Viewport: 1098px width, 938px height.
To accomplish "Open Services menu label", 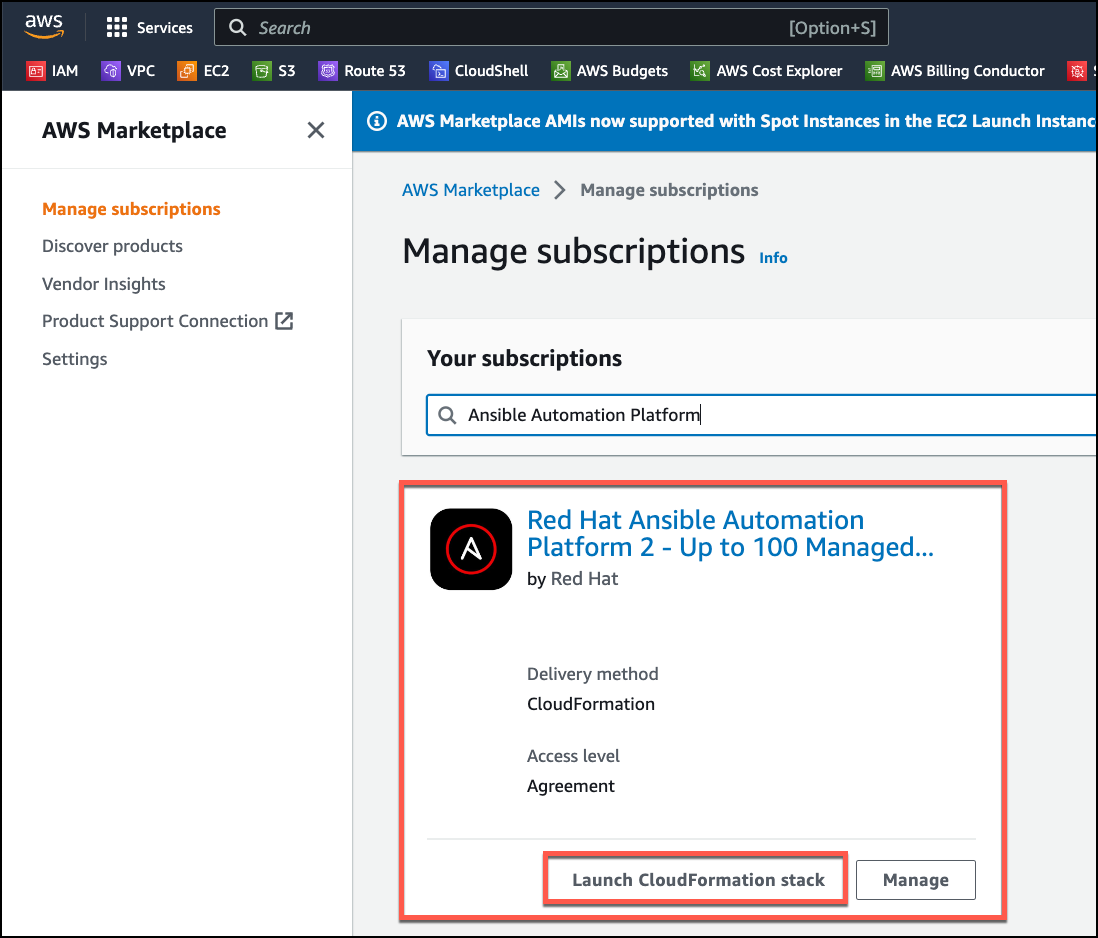I will tap(165, 28).
